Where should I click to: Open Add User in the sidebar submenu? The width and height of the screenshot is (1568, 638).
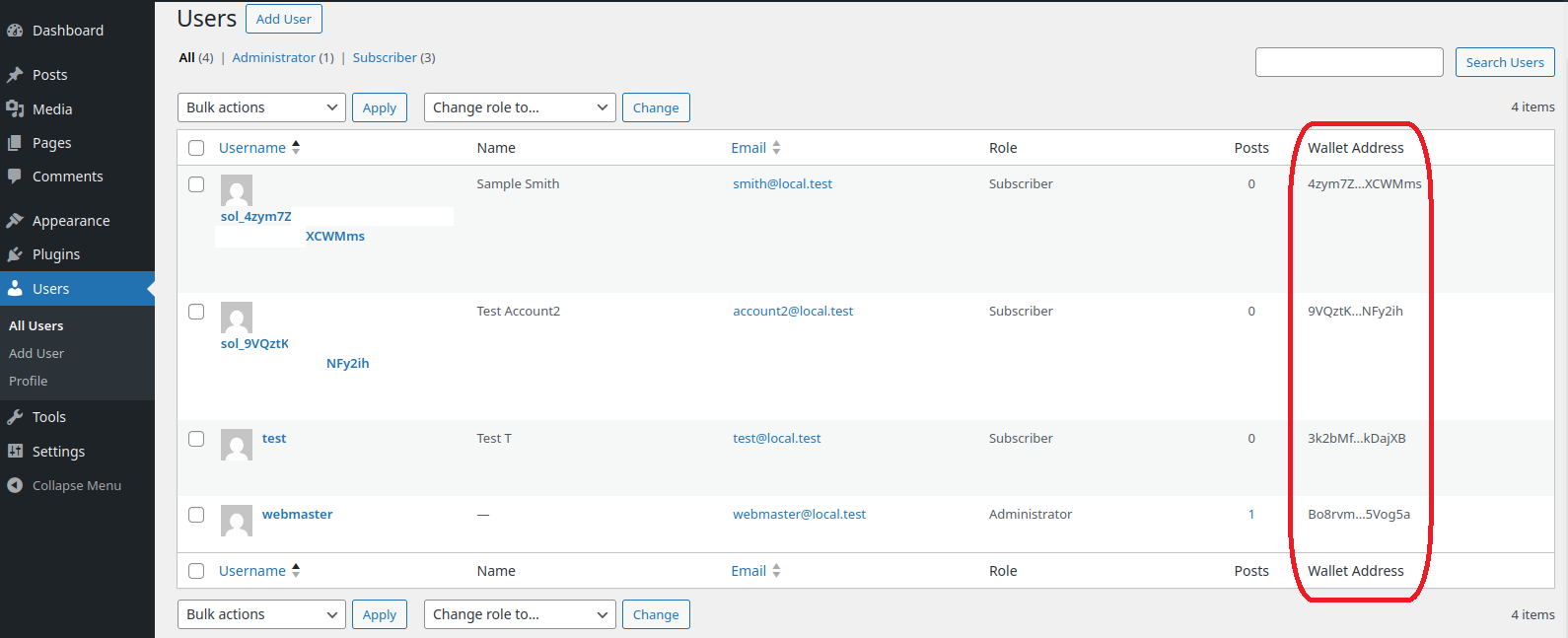(36, 353)
